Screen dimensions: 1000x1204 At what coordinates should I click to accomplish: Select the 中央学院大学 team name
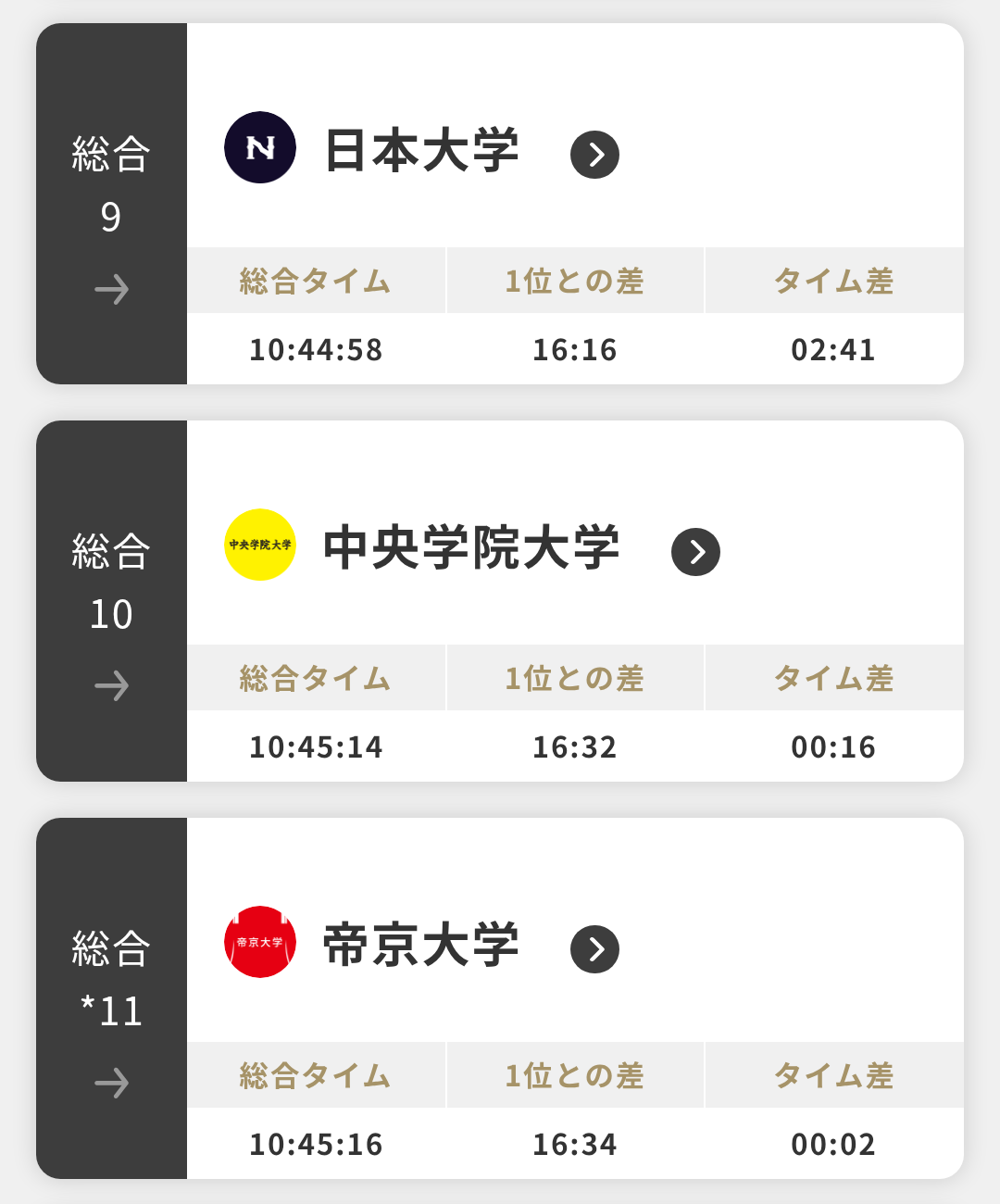(x=471, y=548)
